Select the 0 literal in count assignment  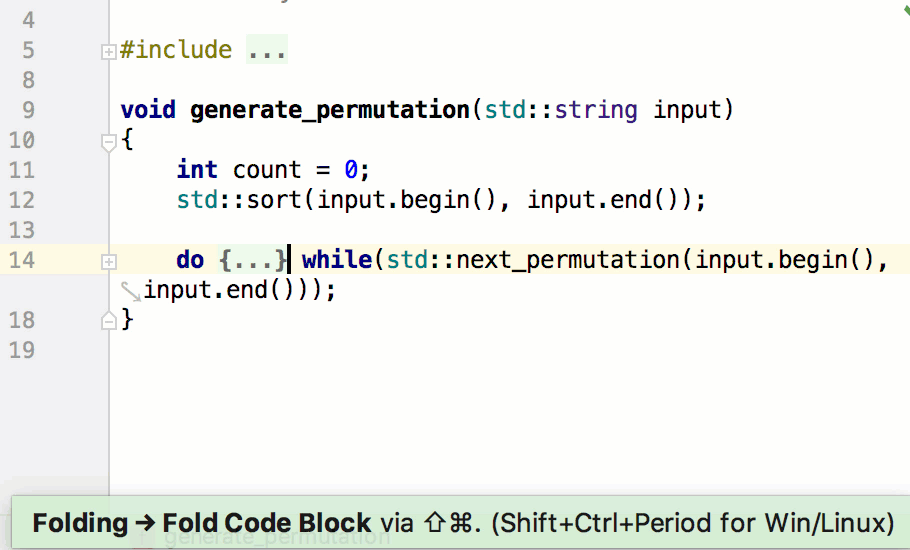[351, 169]
